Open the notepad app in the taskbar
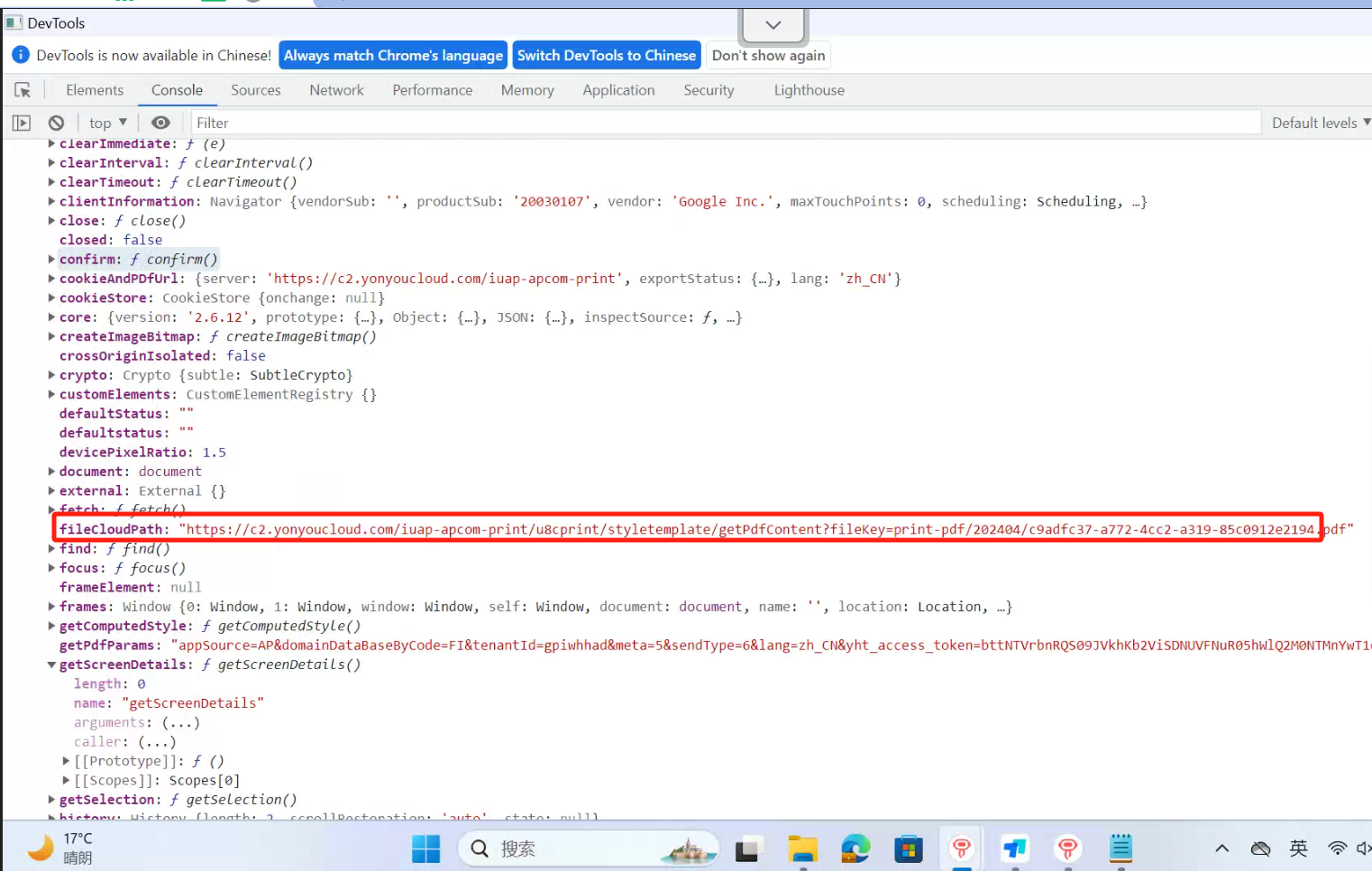The image size is (1372, 871). [1120, 848]
